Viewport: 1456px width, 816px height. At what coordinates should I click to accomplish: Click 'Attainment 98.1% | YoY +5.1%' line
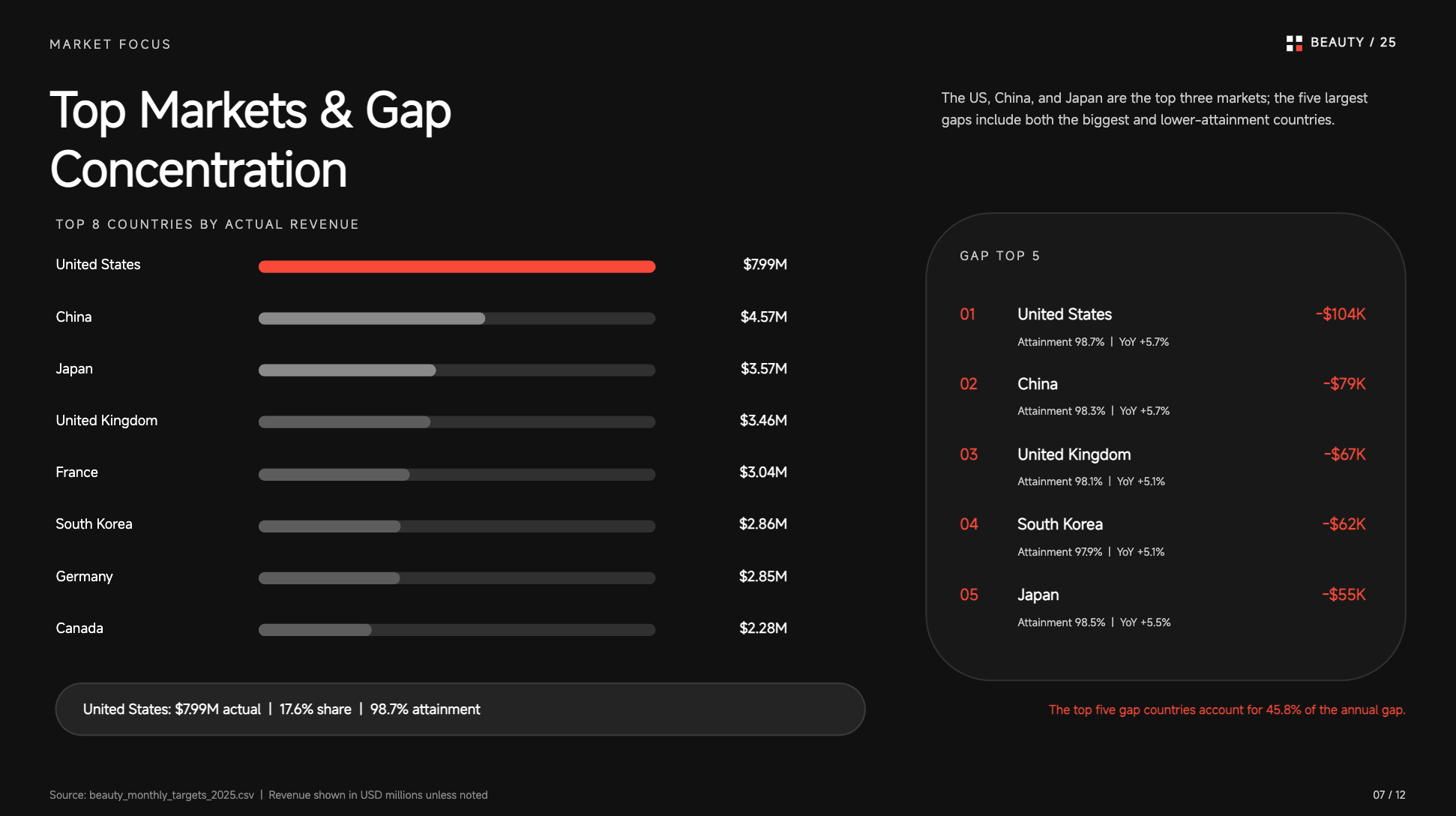pos(1091,481)
